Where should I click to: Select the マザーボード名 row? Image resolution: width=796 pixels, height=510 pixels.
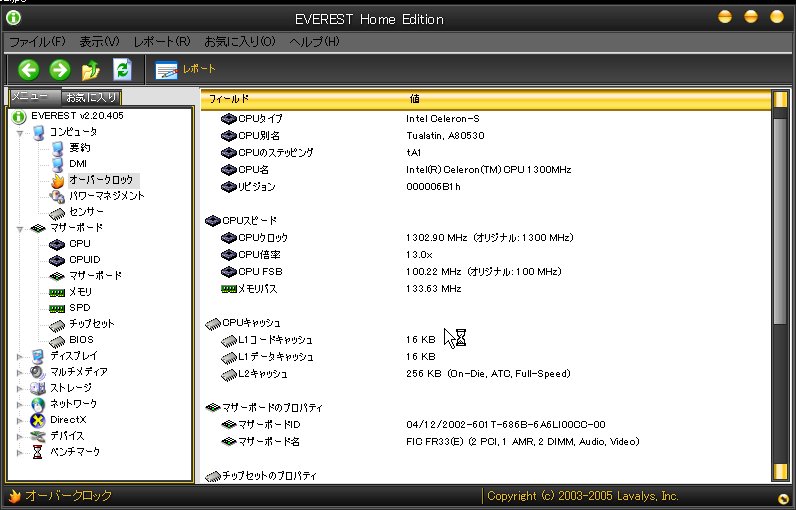point(486,441)
